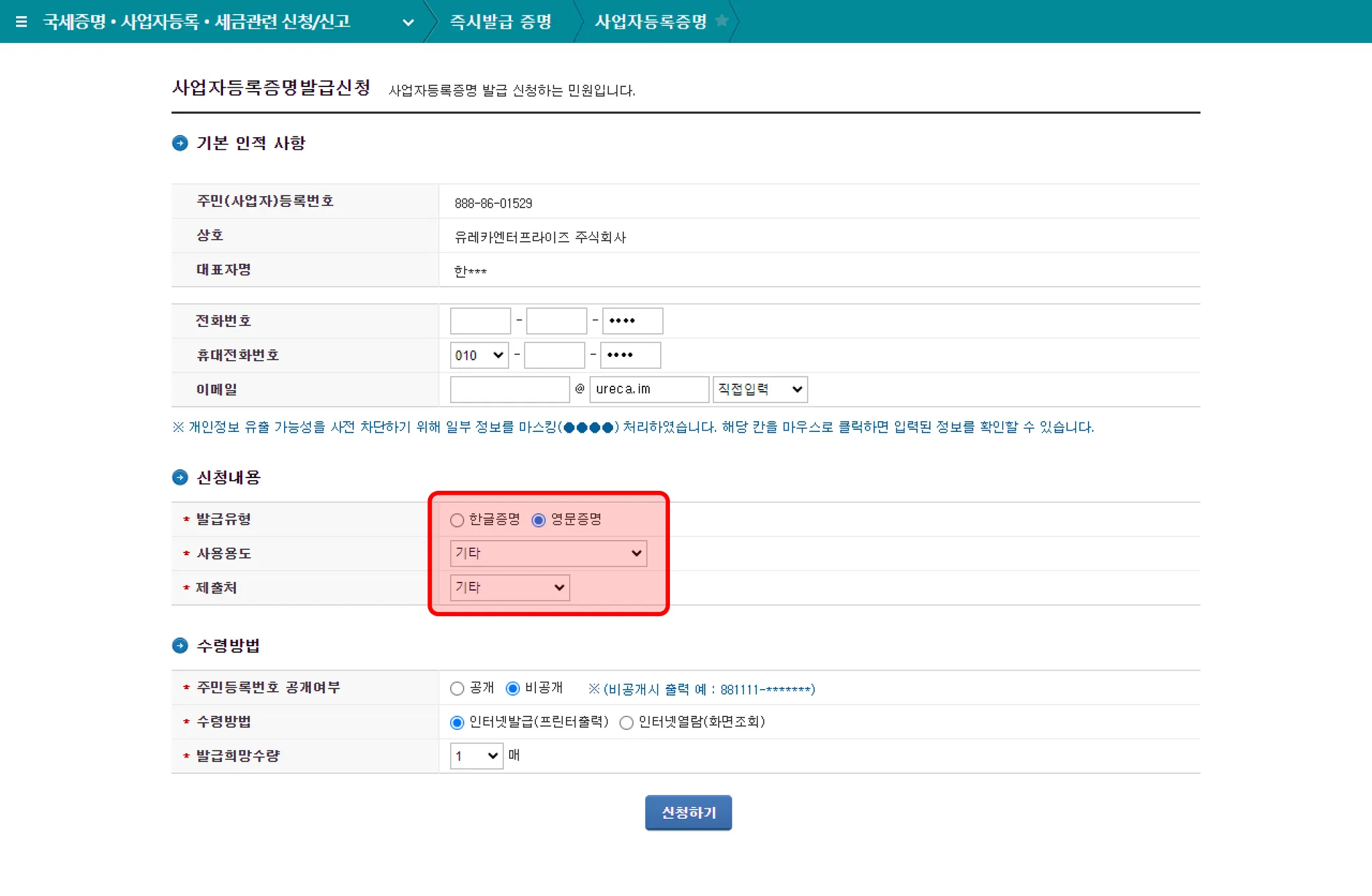Open the hamburger menu icon
The height and width of the screenshot is (896, 1372).
tap(21, 21)
